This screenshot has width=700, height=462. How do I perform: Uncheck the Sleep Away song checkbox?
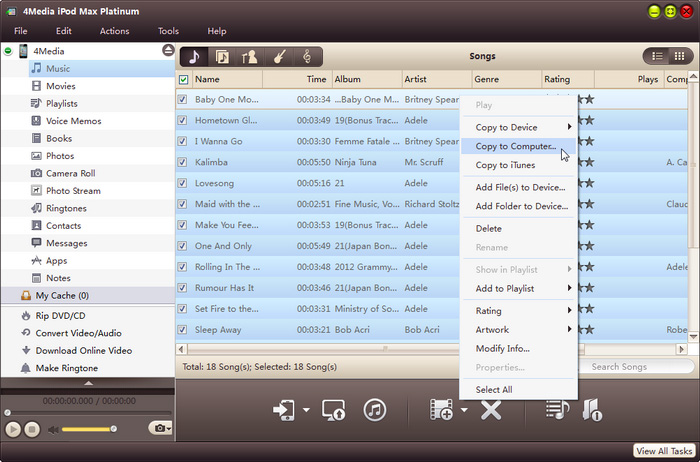183,329
